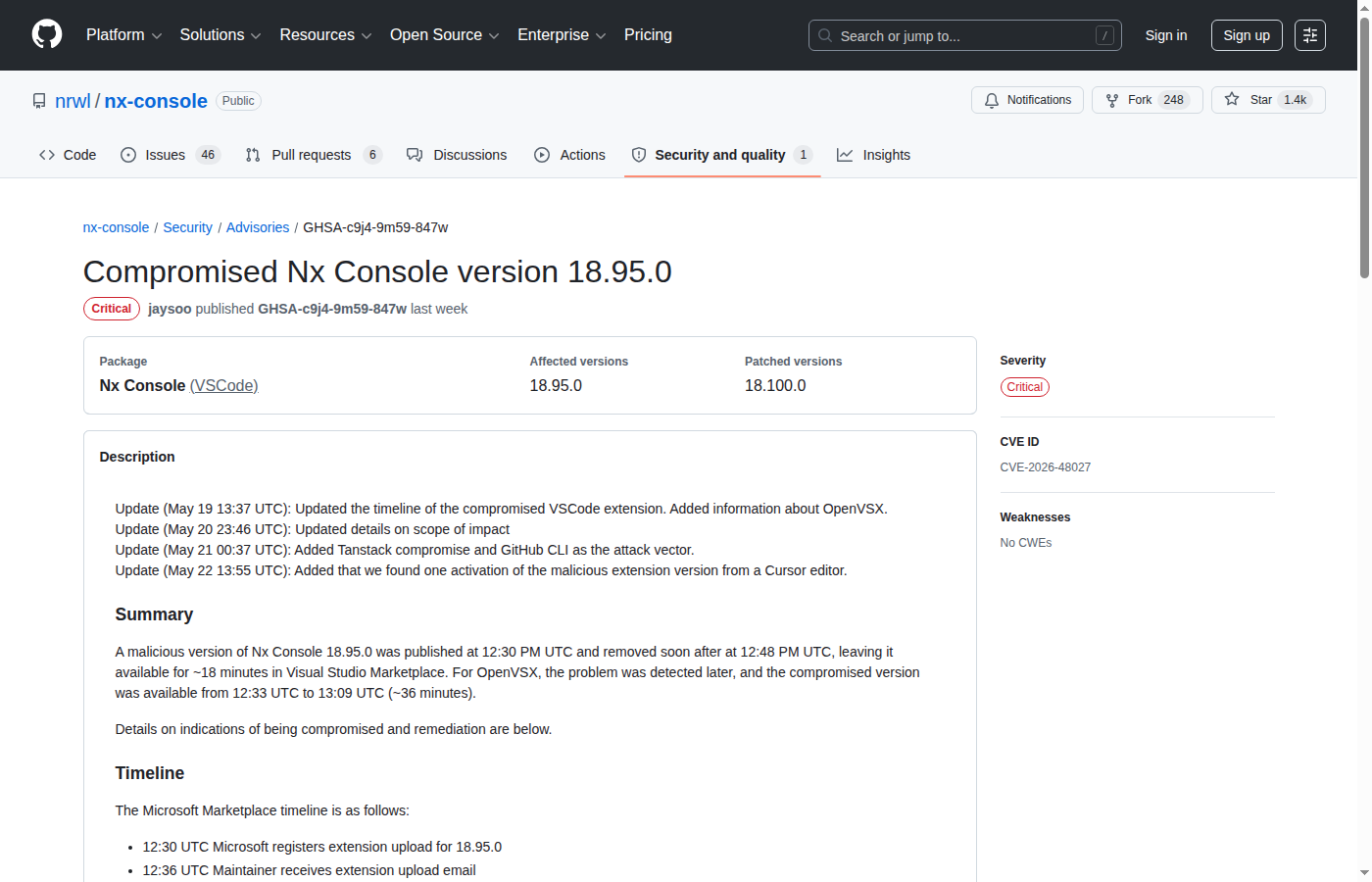Open the nx-console repository link

point(156,101)
